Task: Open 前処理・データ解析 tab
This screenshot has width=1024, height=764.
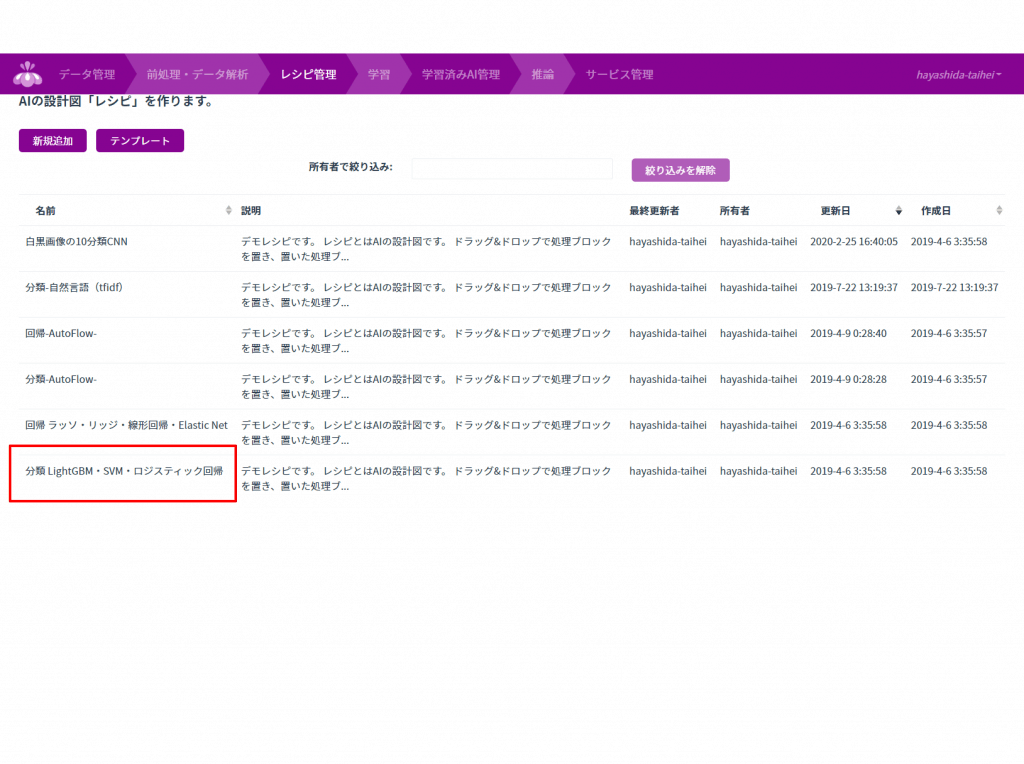Action: [197, 75]
